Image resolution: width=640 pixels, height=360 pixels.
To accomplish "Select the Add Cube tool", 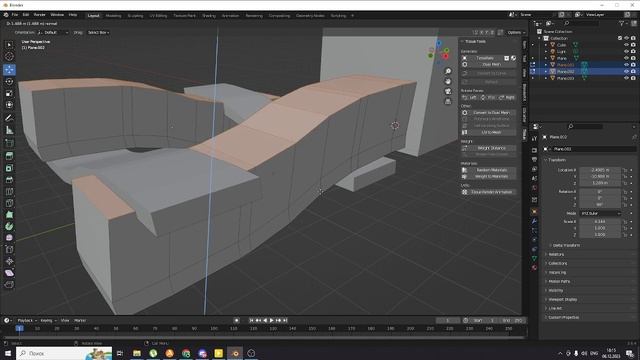I will tap(9, 143).
